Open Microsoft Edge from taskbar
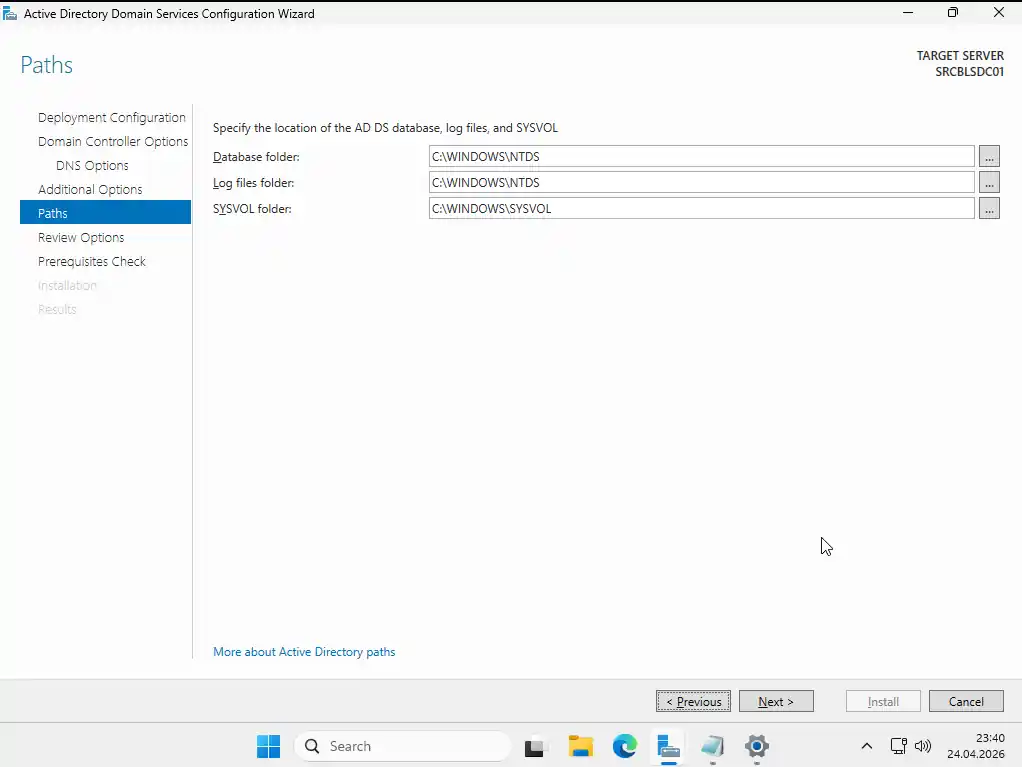 point(624,746)
